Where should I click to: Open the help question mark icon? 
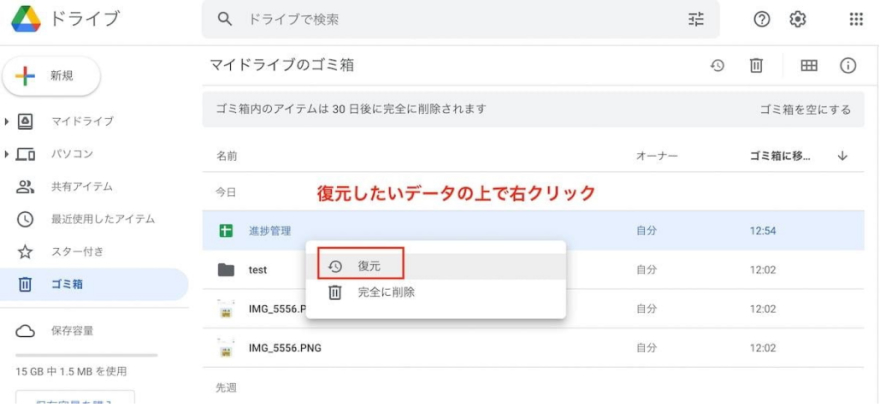761,20
